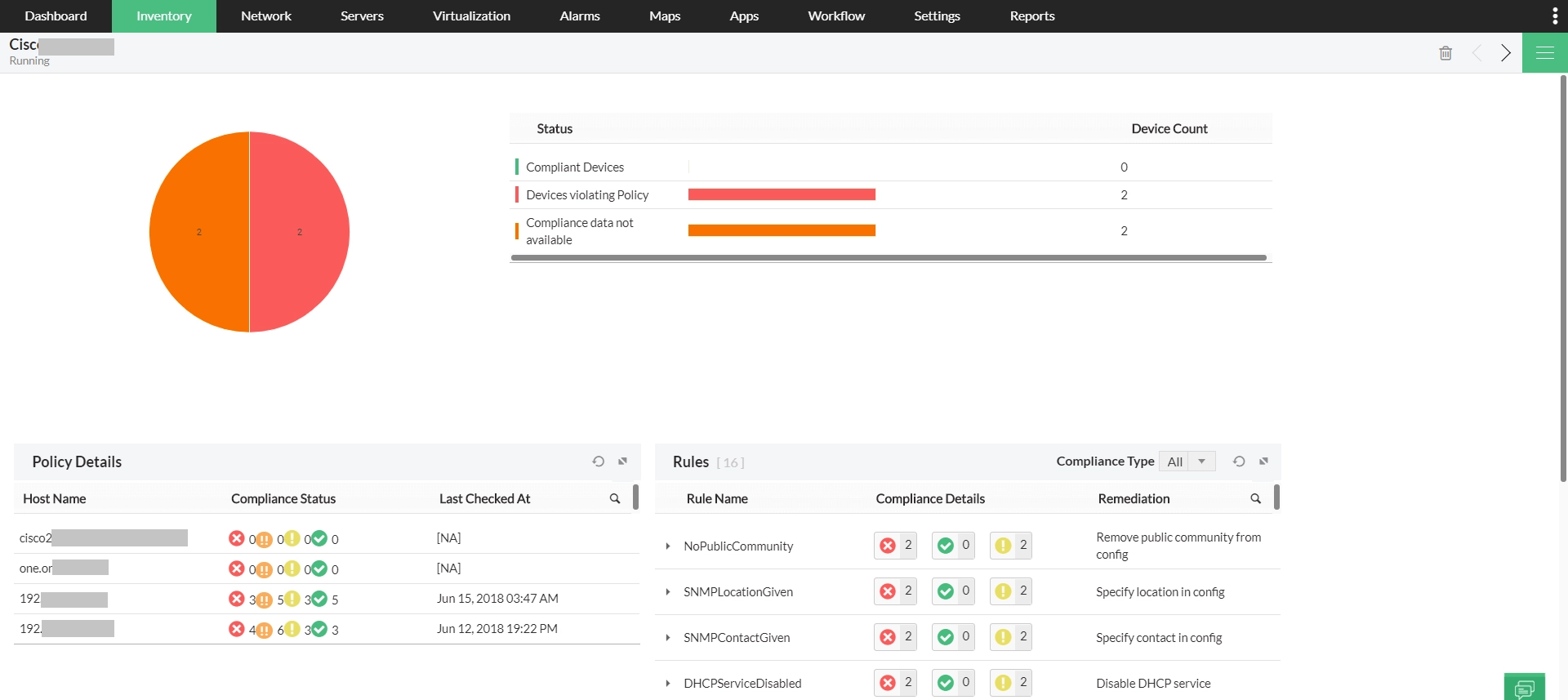The height and width of the screenshot is (700, 1568).
Task: Open the Alarms tab
Action: [580, 16]
